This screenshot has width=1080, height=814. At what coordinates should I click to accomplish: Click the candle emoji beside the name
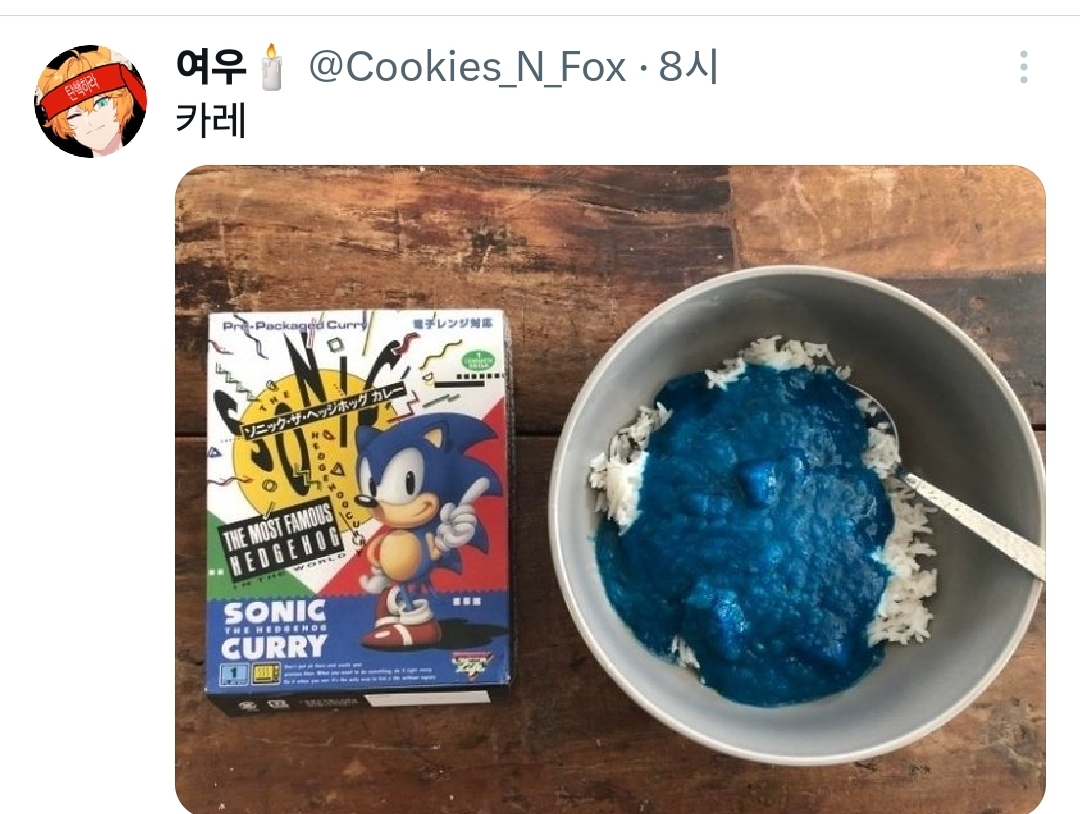tap(272, 68)
